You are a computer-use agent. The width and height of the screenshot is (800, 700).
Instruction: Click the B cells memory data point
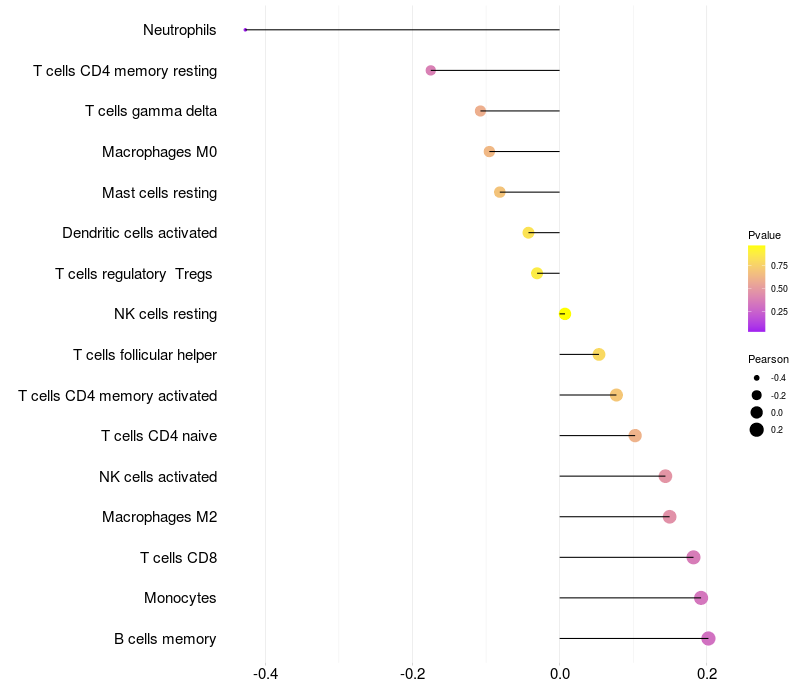(708, 638)
